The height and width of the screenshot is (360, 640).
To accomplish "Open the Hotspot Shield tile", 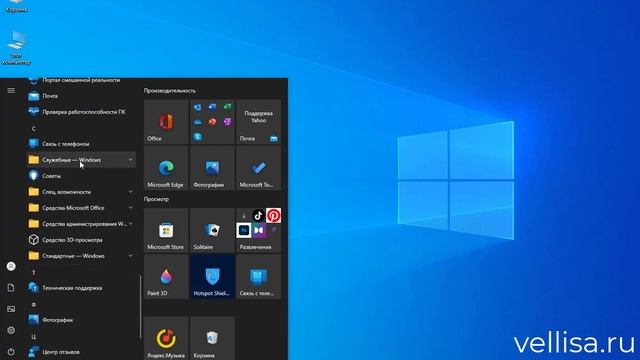I will click(212, 276).
